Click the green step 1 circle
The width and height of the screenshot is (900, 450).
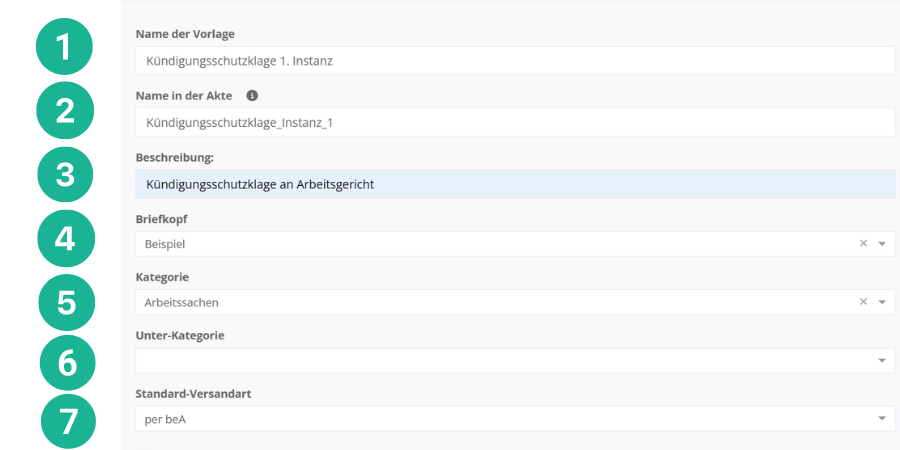point(65,47)
